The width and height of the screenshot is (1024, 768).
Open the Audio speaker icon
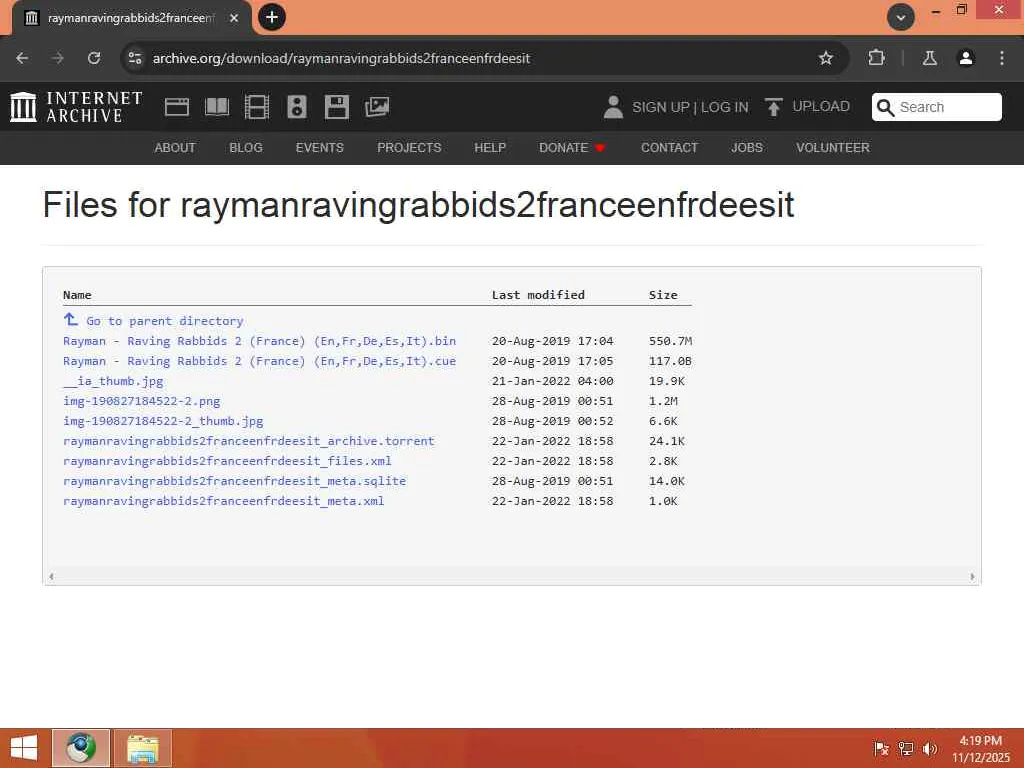(x=296, y=107)
